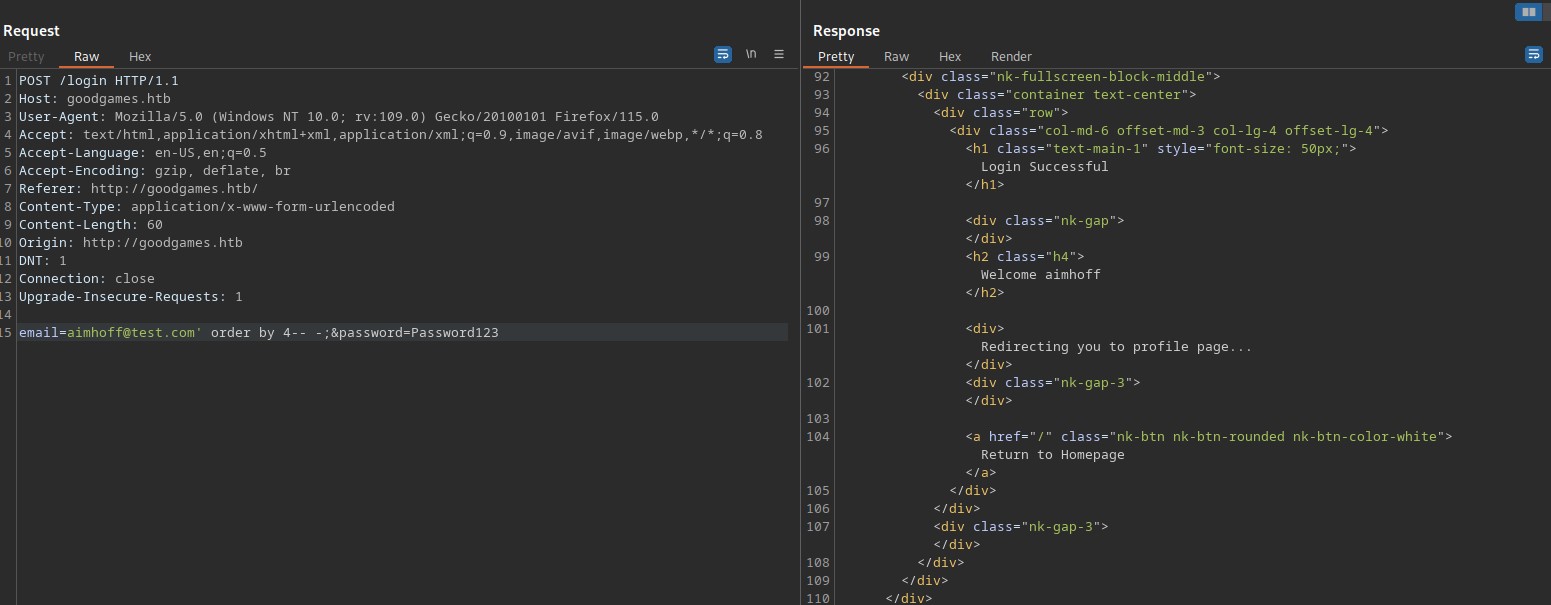Screen dimensions: 1551x605
Task: Click the h1 class="text-main-1" line
Action: pos(1161,149)
